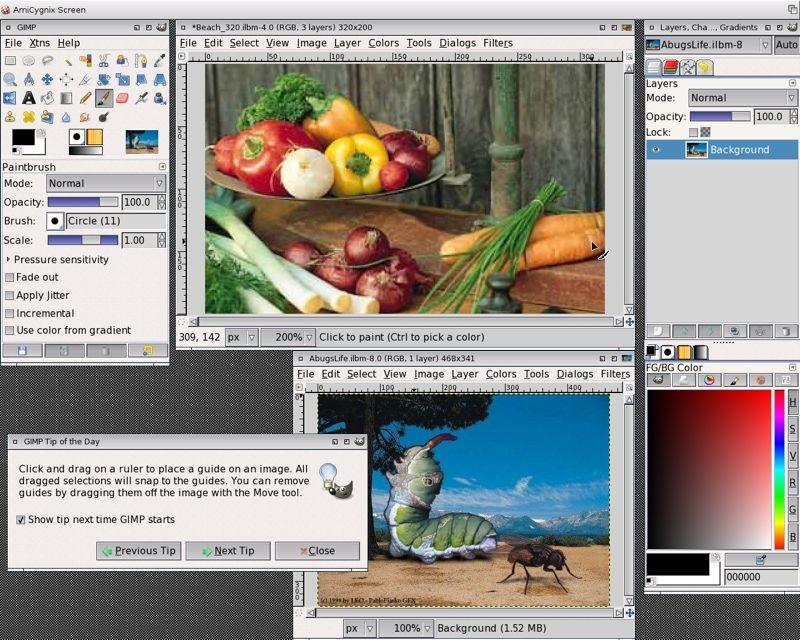Select the Scissors Select tool
Viewport: 800px width, 640px height.
[104, 61]
